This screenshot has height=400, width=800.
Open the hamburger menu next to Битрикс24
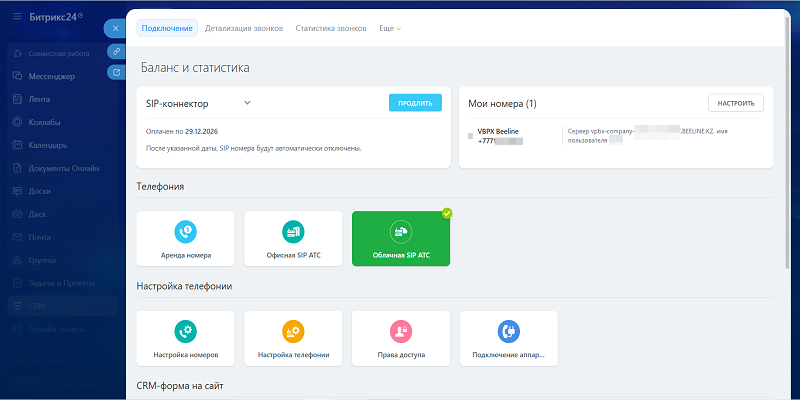coord(17,16)
